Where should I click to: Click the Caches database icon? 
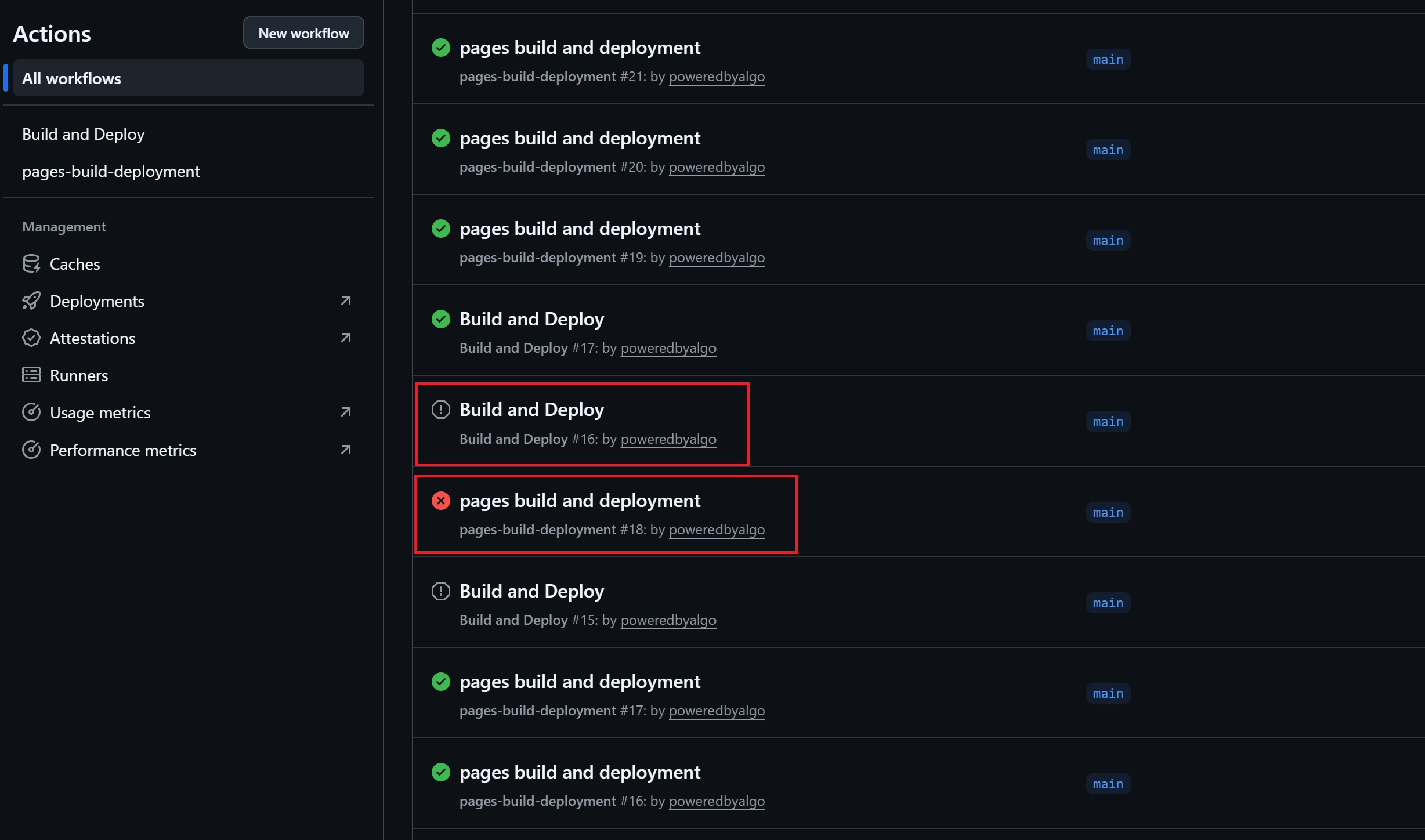[31, 264]
